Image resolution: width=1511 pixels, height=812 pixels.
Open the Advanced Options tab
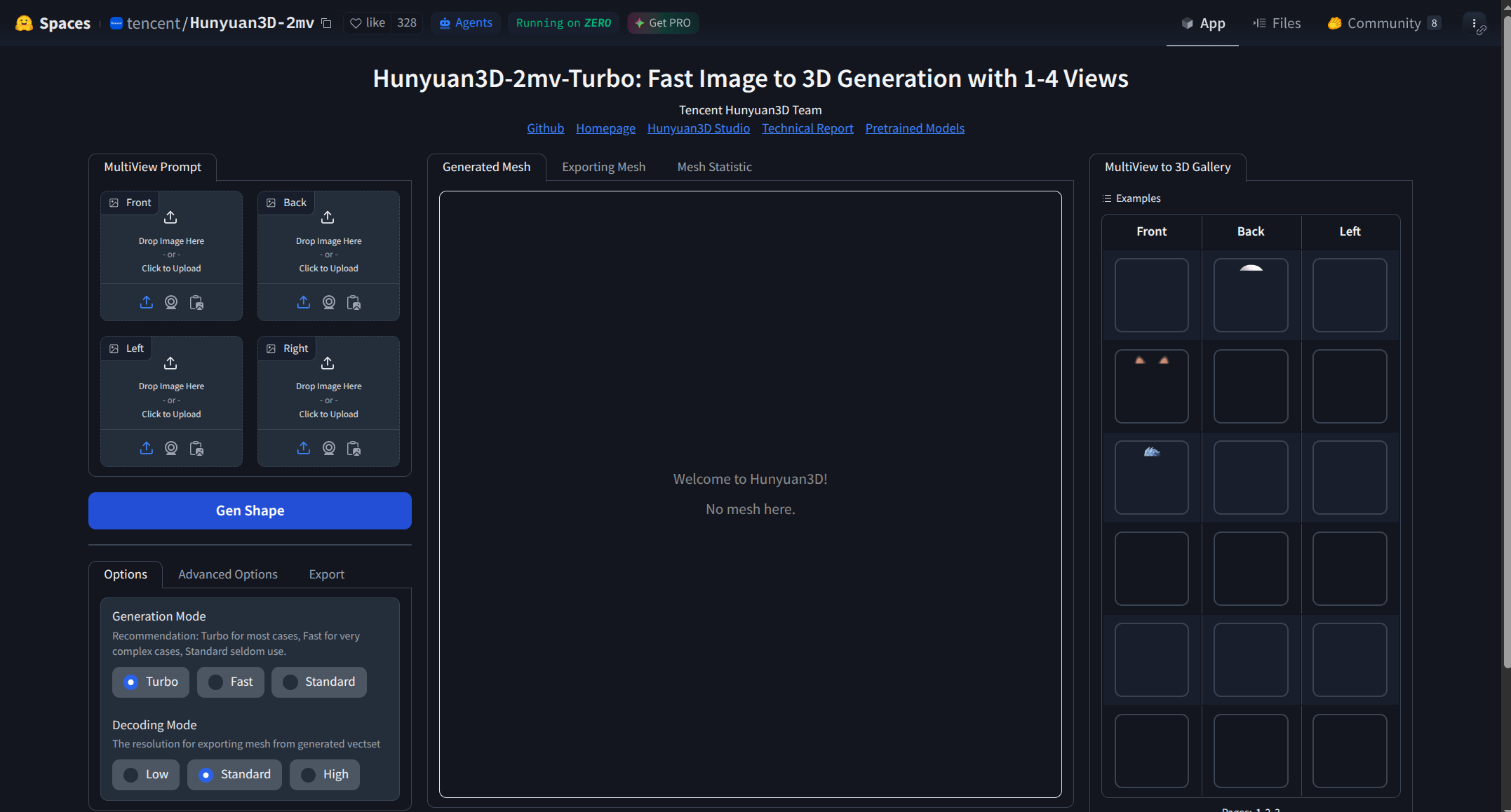228,574
